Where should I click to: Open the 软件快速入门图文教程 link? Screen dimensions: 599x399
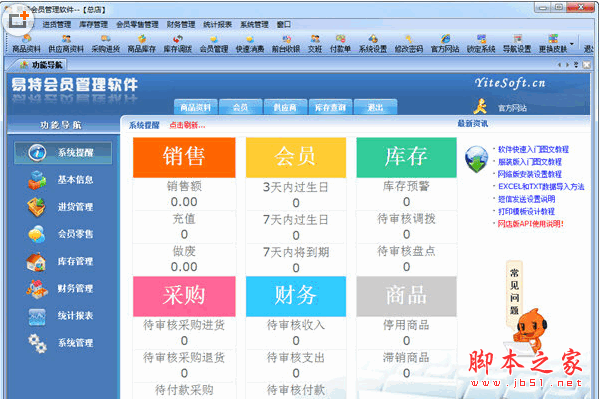pyautogui.click(x=533, y=149)
